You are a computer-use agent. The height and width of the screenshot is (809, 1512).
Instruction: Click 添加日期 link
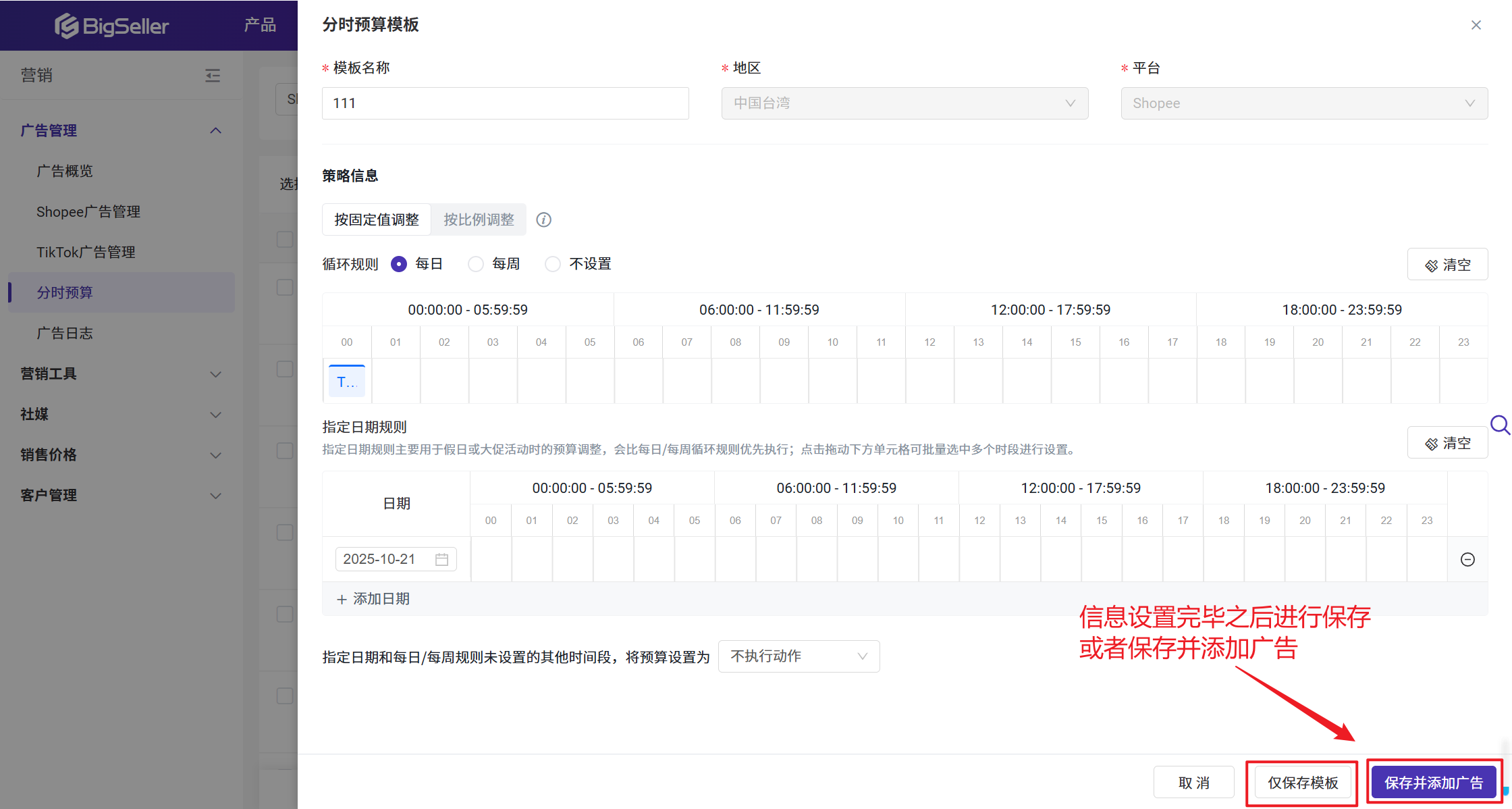pyautogui.click(x=373, y=599)
